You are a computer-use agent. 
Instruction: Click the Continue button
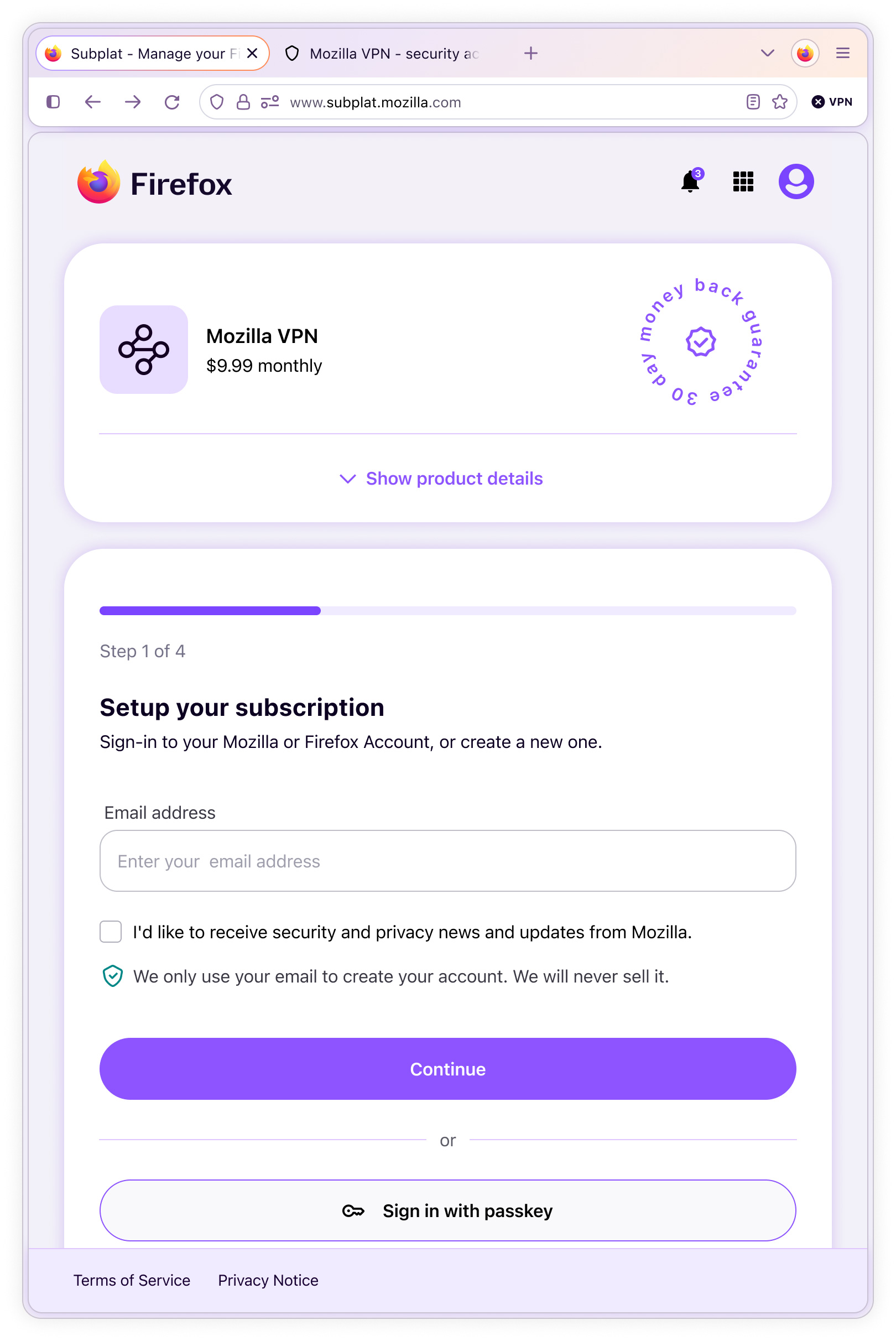[447, 1068]
